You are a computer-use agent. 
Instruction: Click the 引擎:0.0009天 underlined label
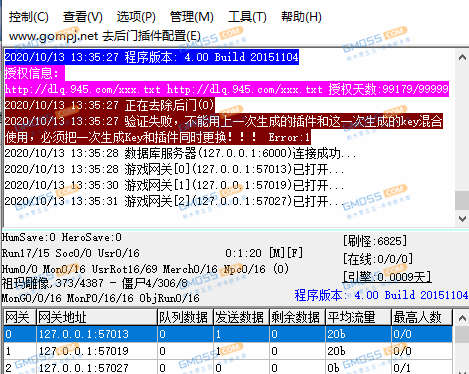coord(387,277)
